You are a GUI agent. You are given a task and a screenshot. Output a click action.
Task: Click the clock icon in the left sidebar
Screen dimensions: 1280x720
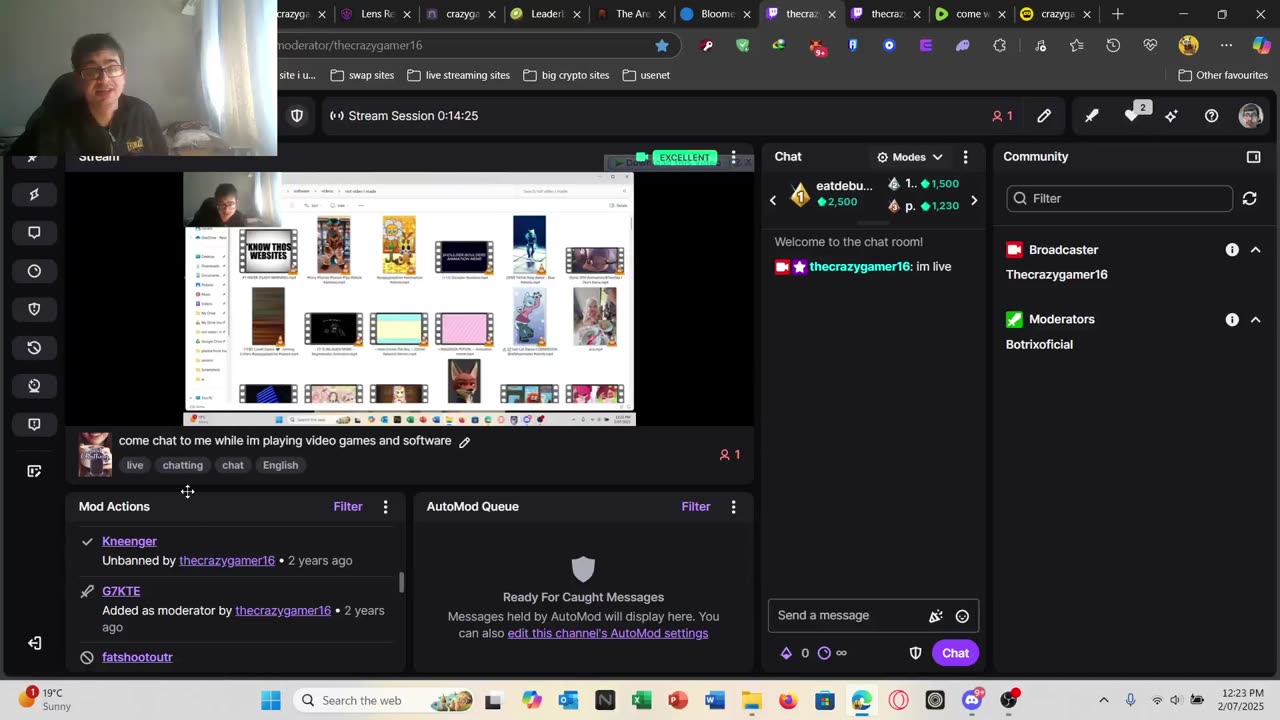coord(34,271)
